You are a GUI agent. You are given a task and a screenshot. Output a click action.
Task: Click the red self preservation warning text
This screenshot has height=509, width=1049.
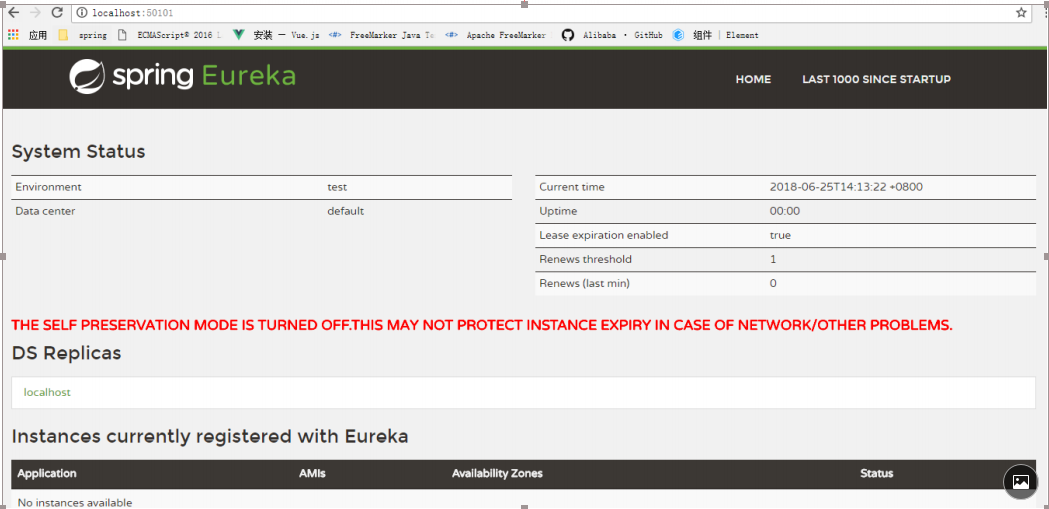tap(482, 326)
